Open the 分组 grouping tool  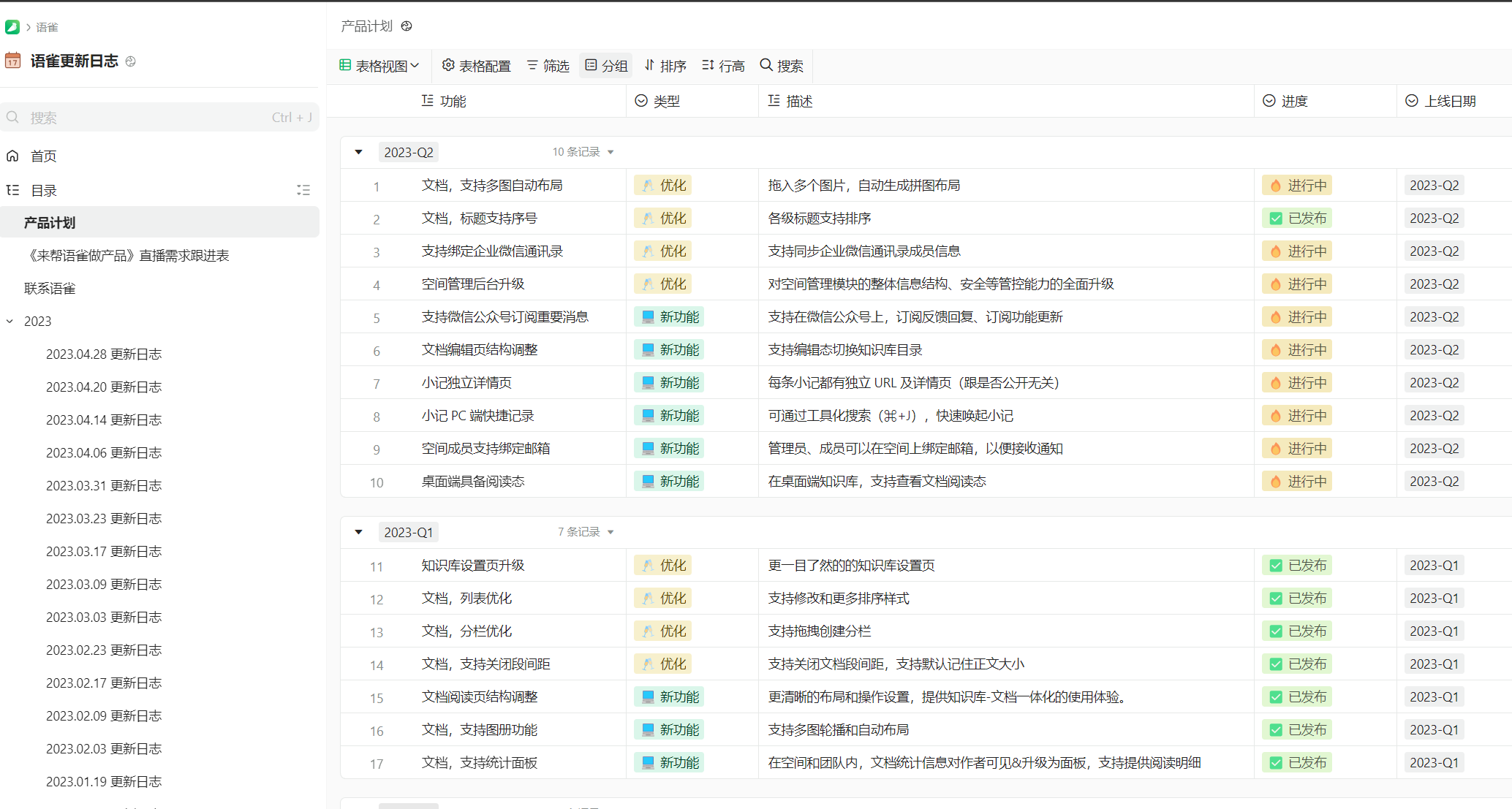tap(606, 66)
